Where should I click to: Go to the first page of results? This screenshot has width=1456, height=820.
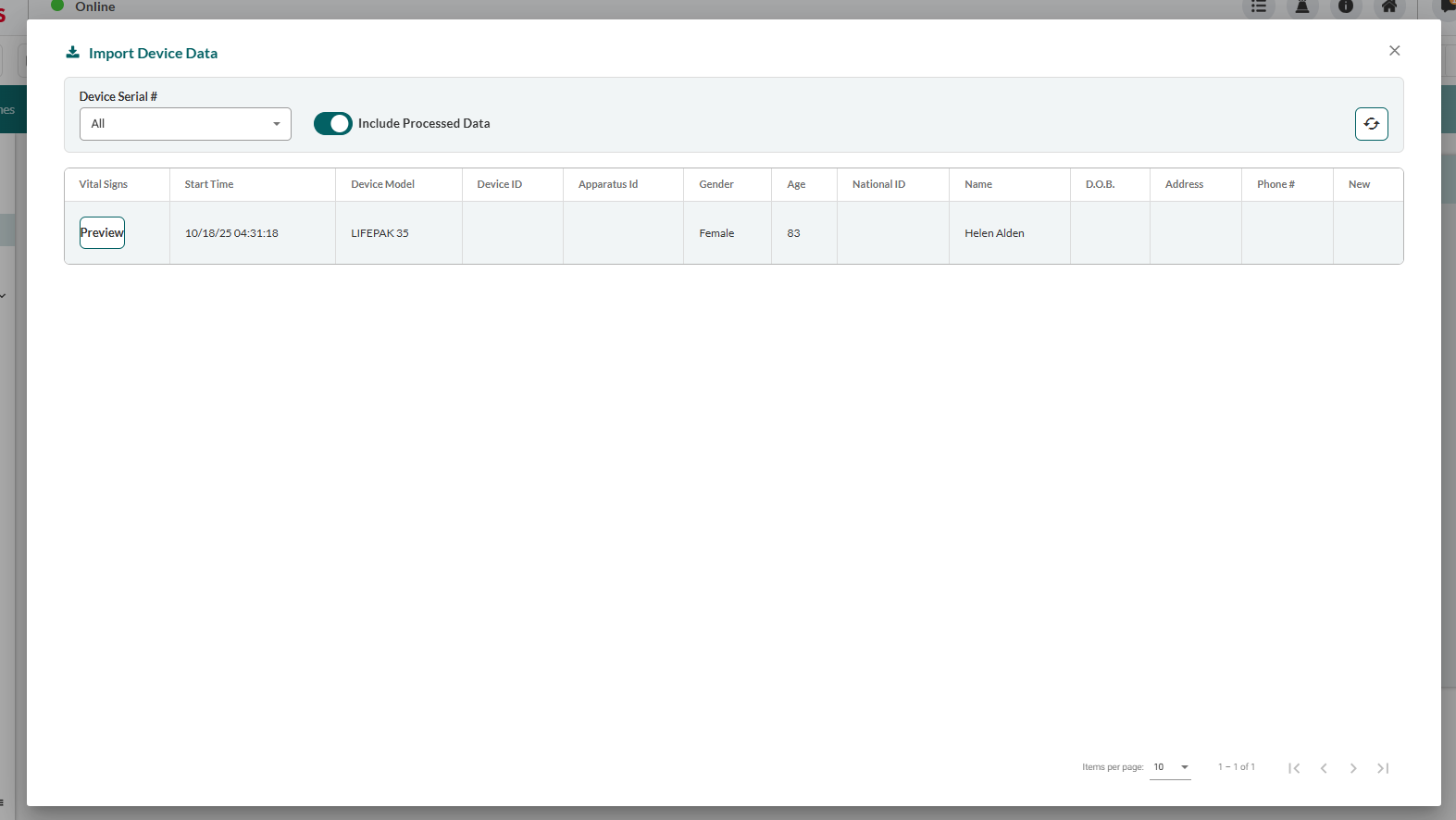coord(1294,768)
